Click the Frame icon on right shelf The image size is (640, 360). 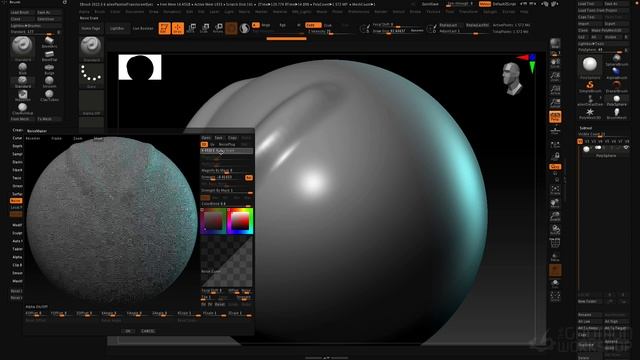pos(555,190)
